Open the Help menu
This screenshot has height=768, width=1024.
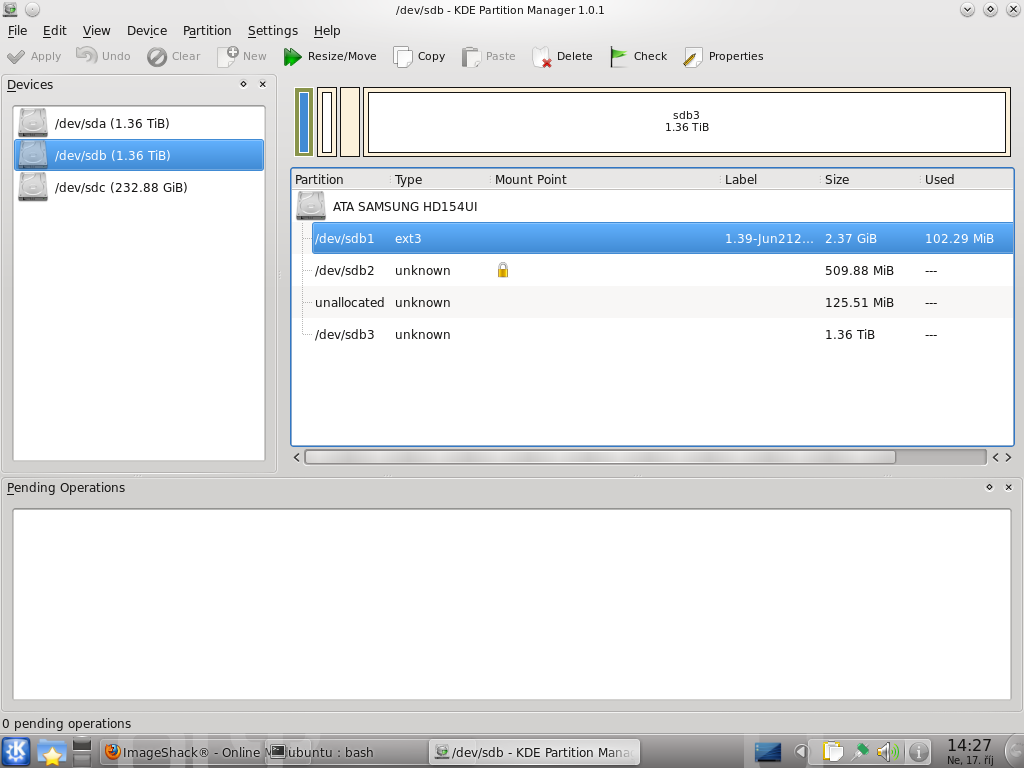point(327,31)
